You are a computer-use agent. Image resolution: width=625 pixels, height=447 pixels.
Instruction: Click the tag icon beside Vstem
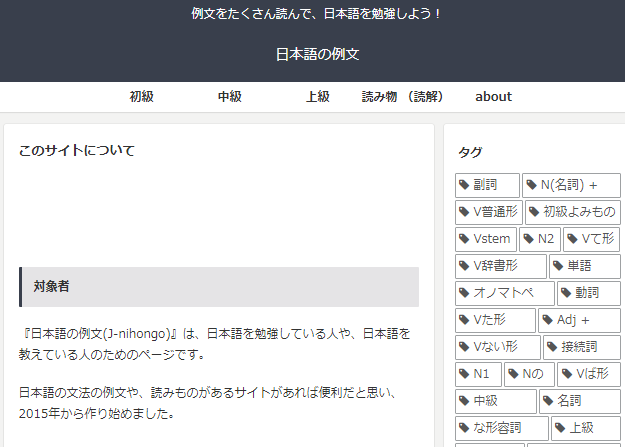tap(464, 239)
